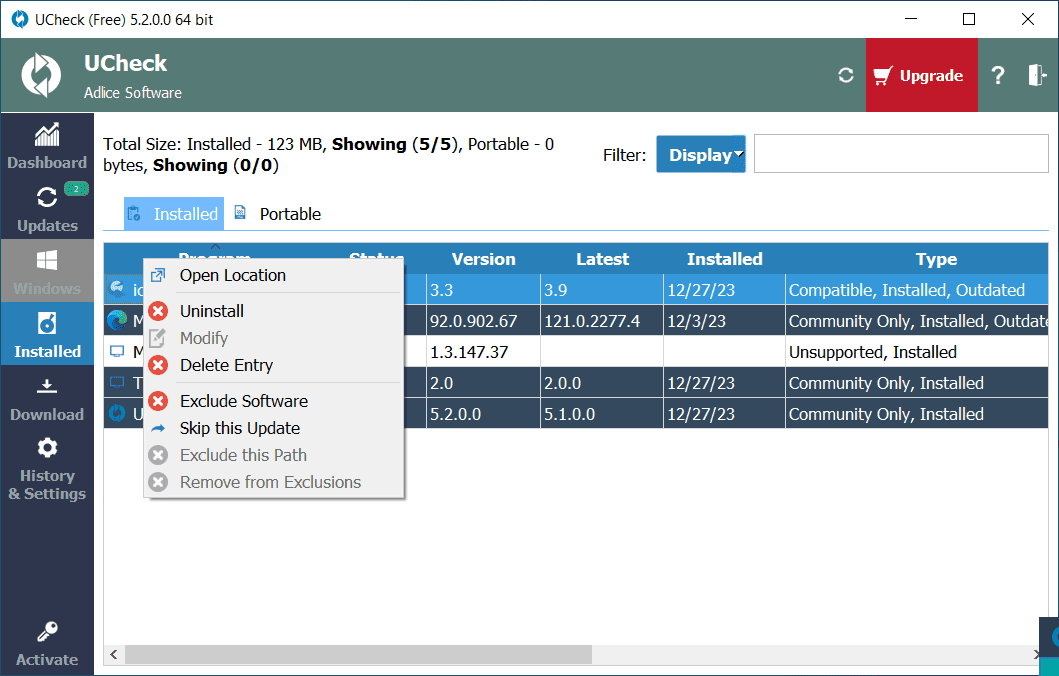Click the Total Size summary text
Image resolution: width=1059 pixels, height=676 pixels.
pos(328,155)
